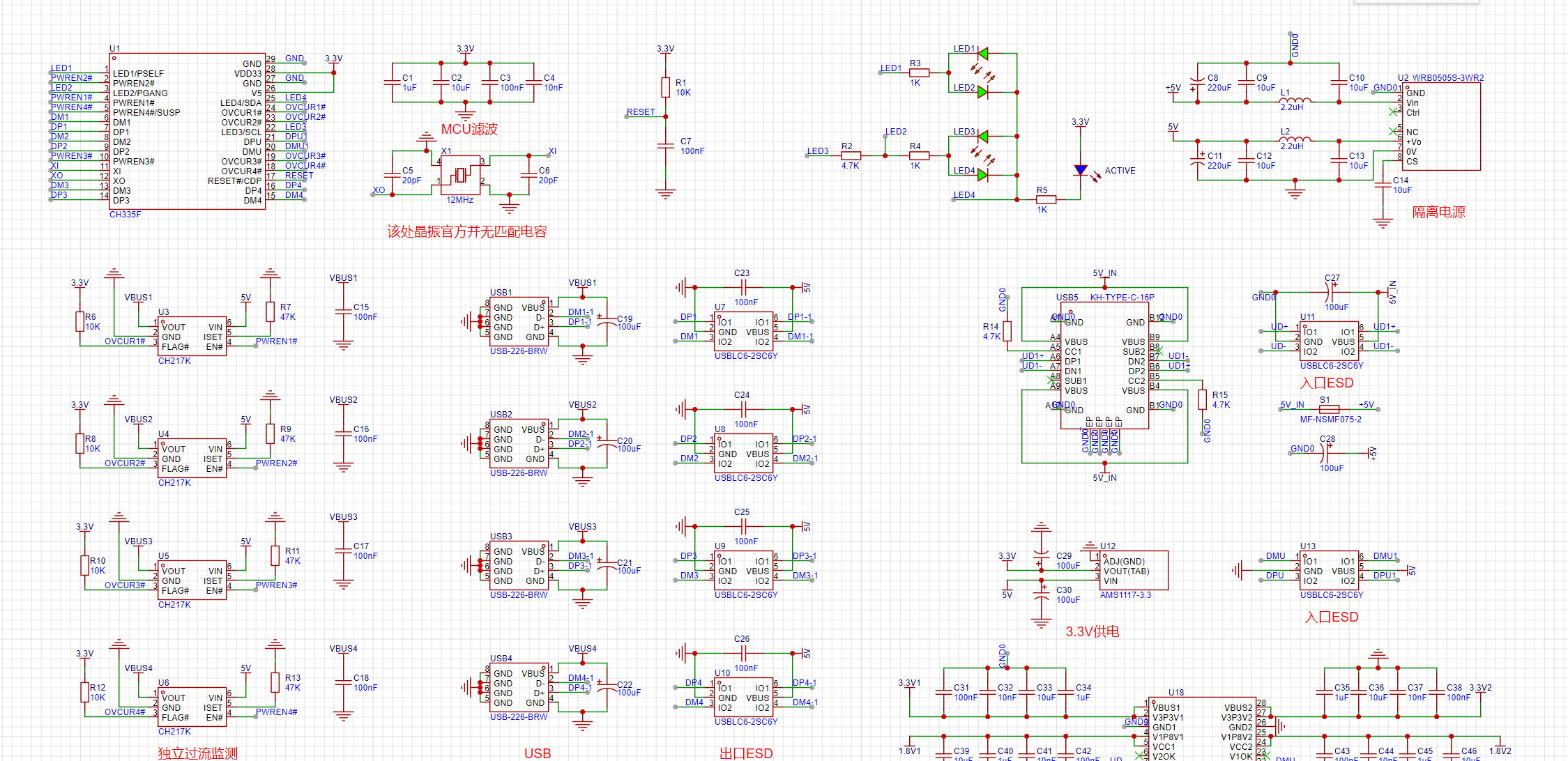
Task: Select the U7 USBLC6-2SC6Y ESD chip
Action: tap(744, 332)
